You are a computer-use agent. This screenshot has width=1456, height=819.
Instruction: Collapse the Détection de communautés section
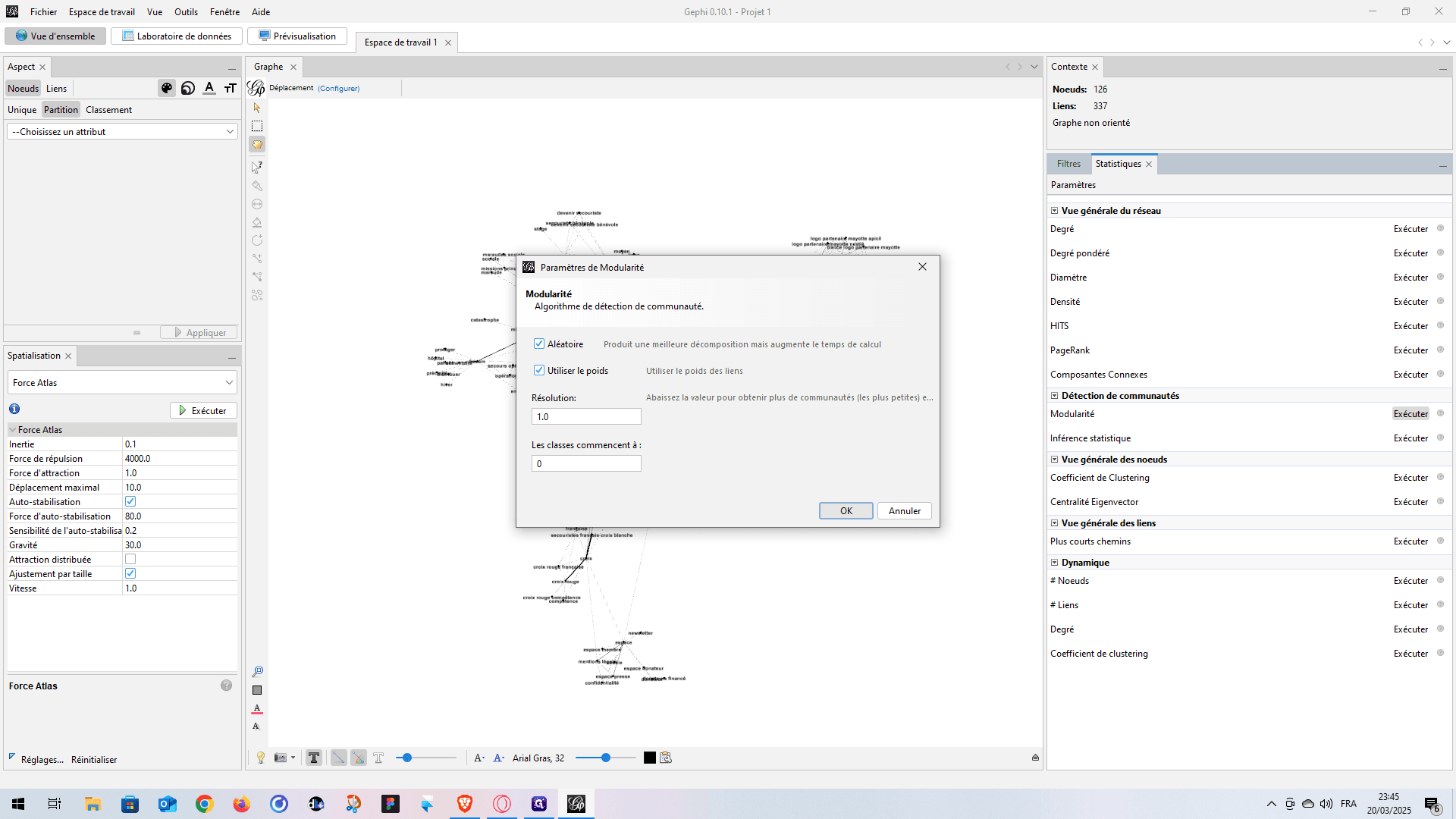pyautogui.click(x=1054, y=396)
